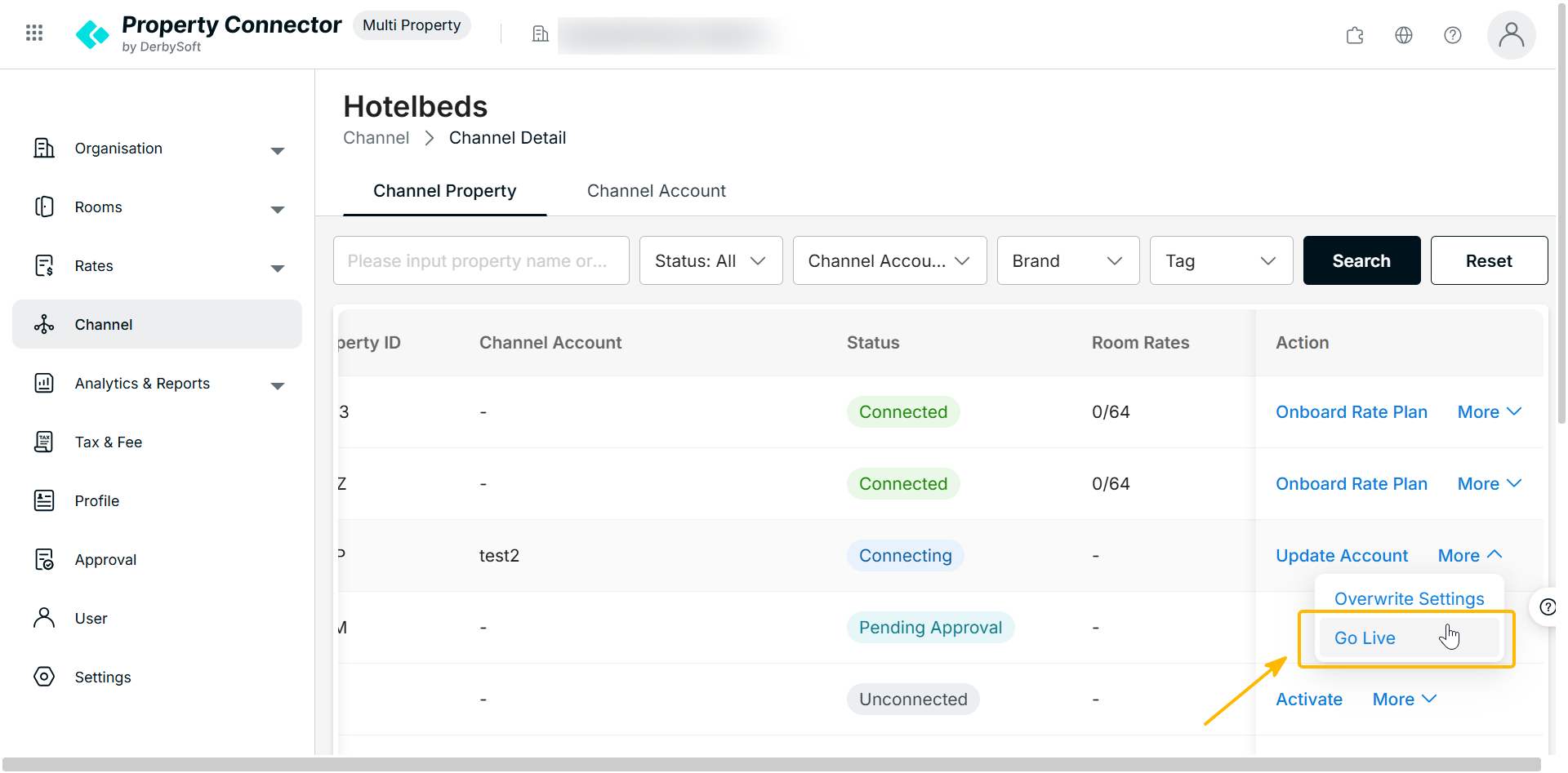Screen dimensions: 1568x773
Task: Open More dropdown in the first Connected row
Action: click(x=1490, y=411)
